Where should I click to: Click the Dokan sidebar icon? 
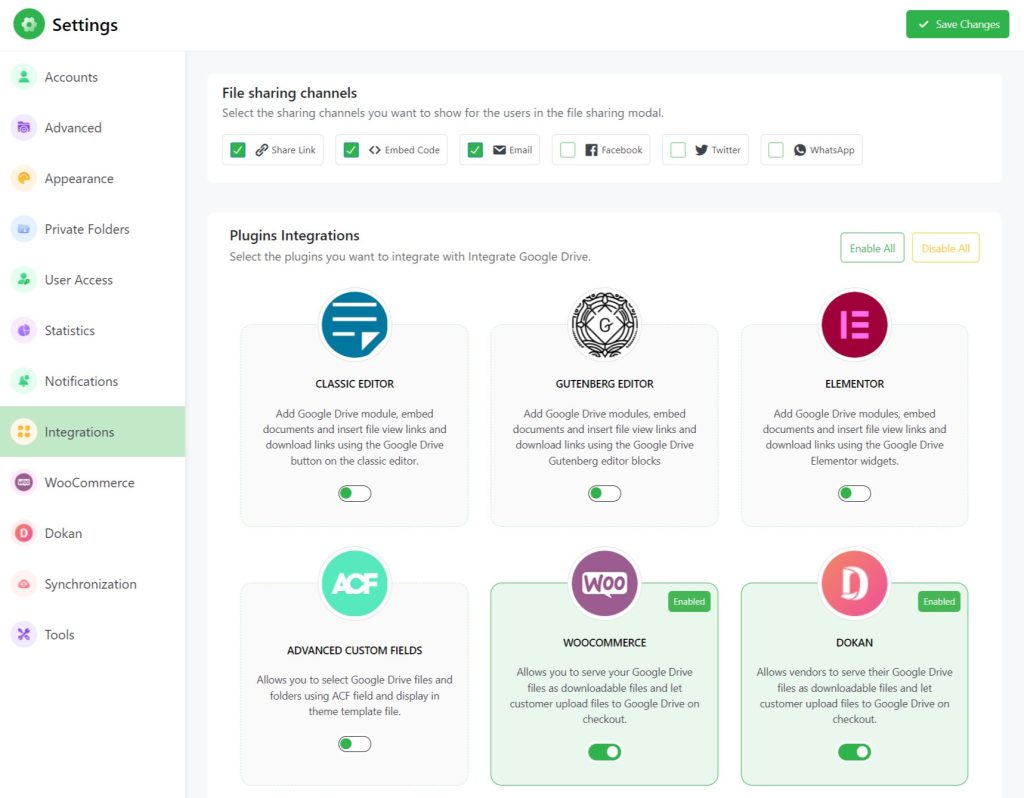coord(24,533)
